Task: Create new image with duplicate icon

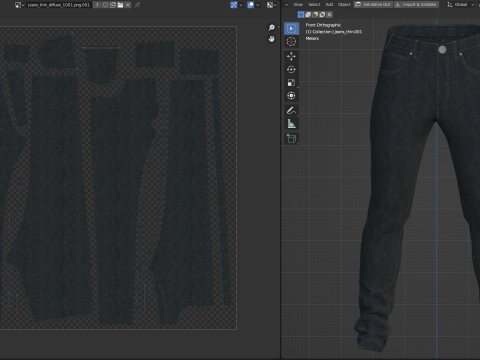Action: coord(113,5)
